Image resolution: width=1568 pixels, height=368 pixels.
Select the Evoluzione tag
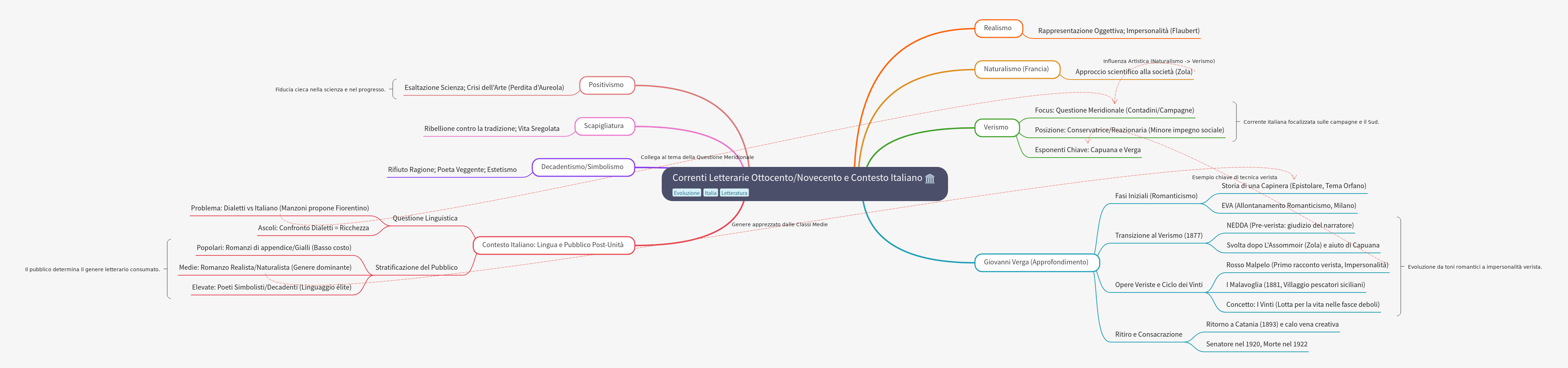click(x=686, y=193)
